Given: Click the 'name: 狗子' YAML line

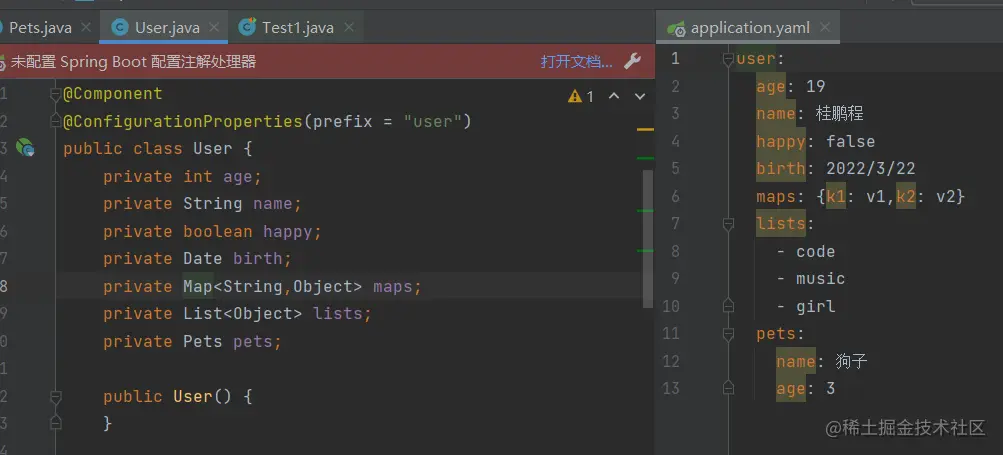Looking at the screenshot, I should (x=821, y=362).
